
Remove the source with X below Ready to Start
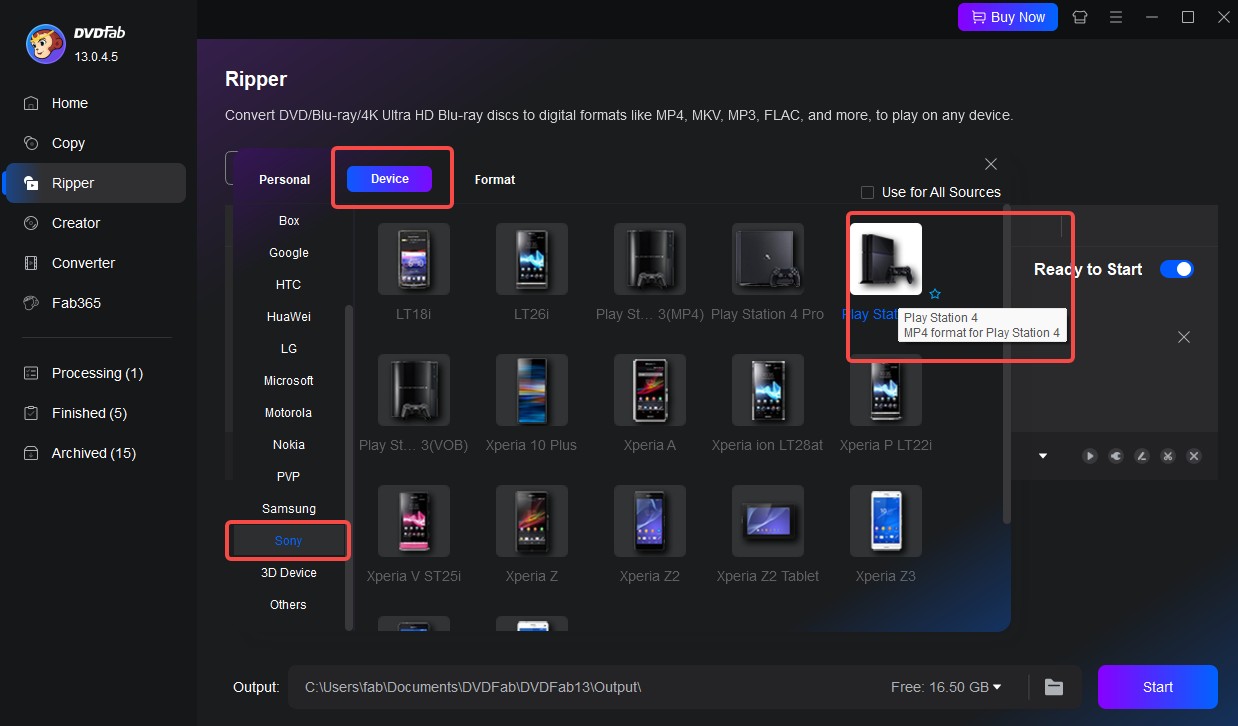click(1184, 337)
